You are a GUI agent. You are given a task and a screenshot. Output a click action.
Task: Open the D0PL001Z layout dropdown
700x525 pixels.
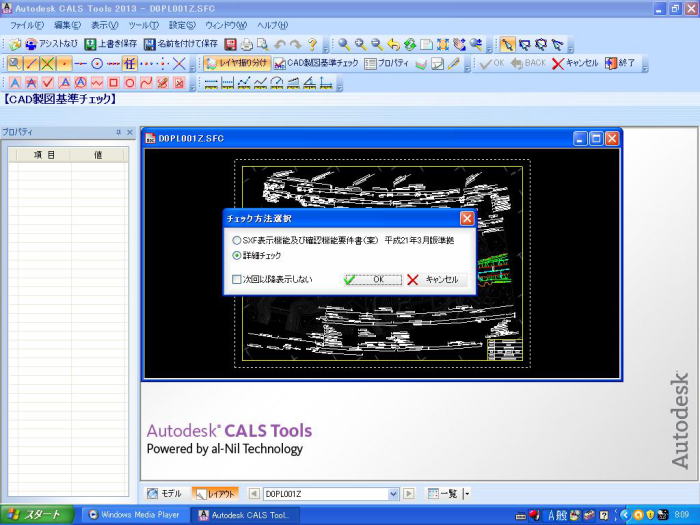pos(393,494)
